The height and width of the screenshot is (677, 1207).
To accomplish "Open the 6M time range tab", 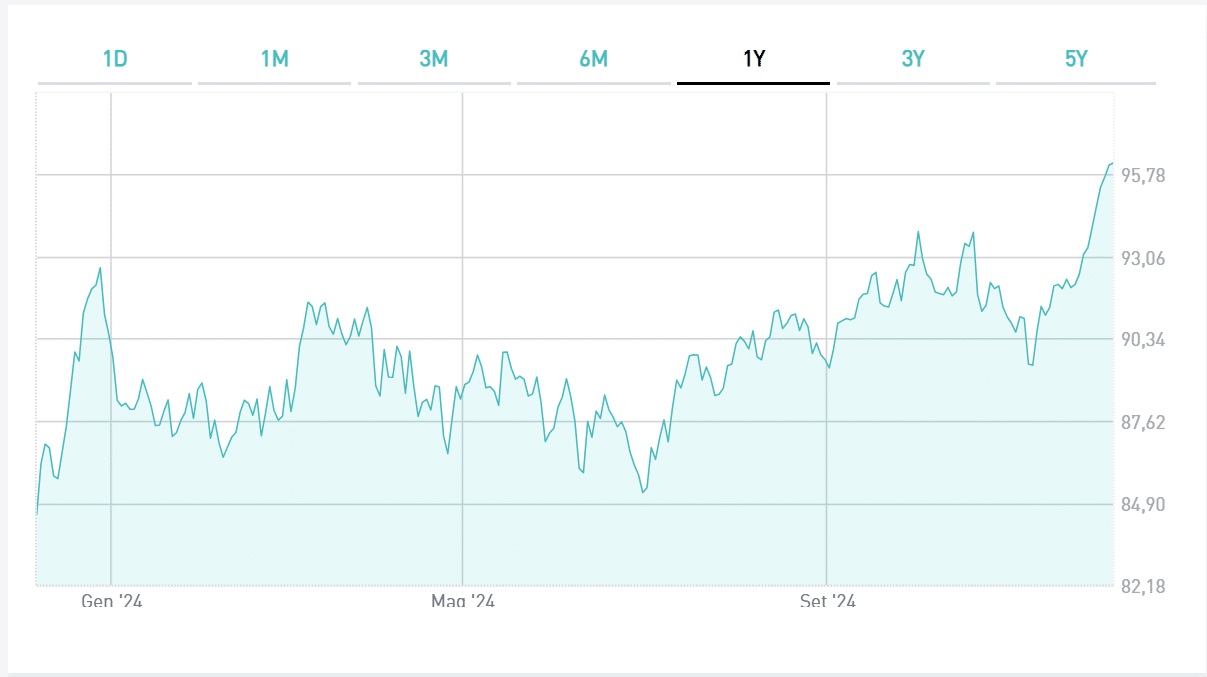I will (x=593, y=59).
